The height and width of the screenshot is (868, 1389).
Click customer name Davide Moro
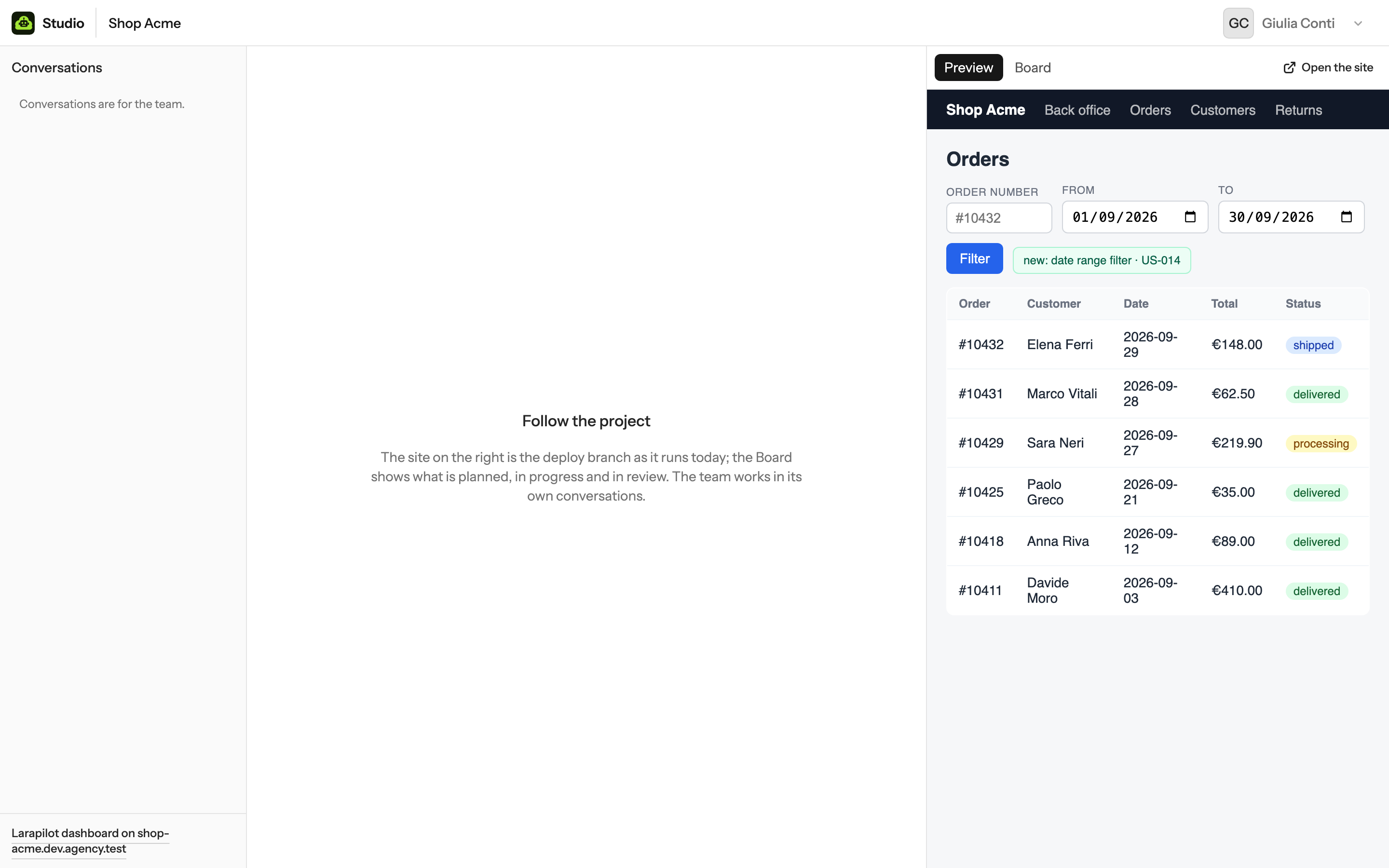1048,591
